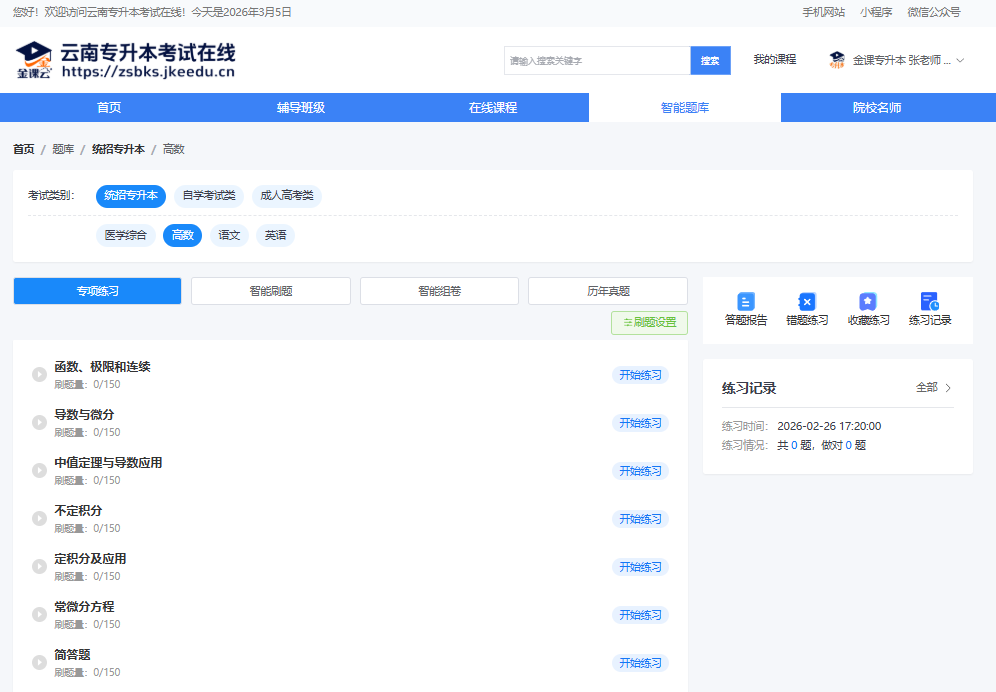
Task: Click play icon beside 常微分方程
Action: tap(39, 614)
